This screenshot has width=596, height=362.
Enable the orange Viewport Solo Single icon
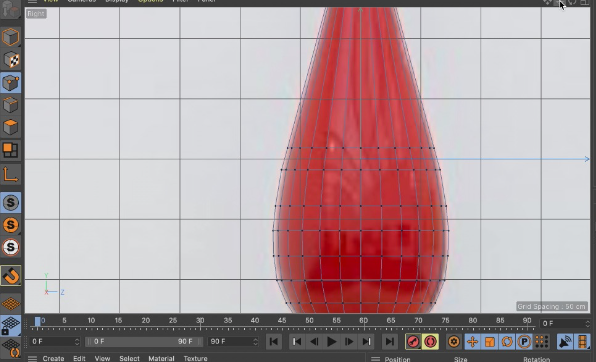[x=11, y=225]
